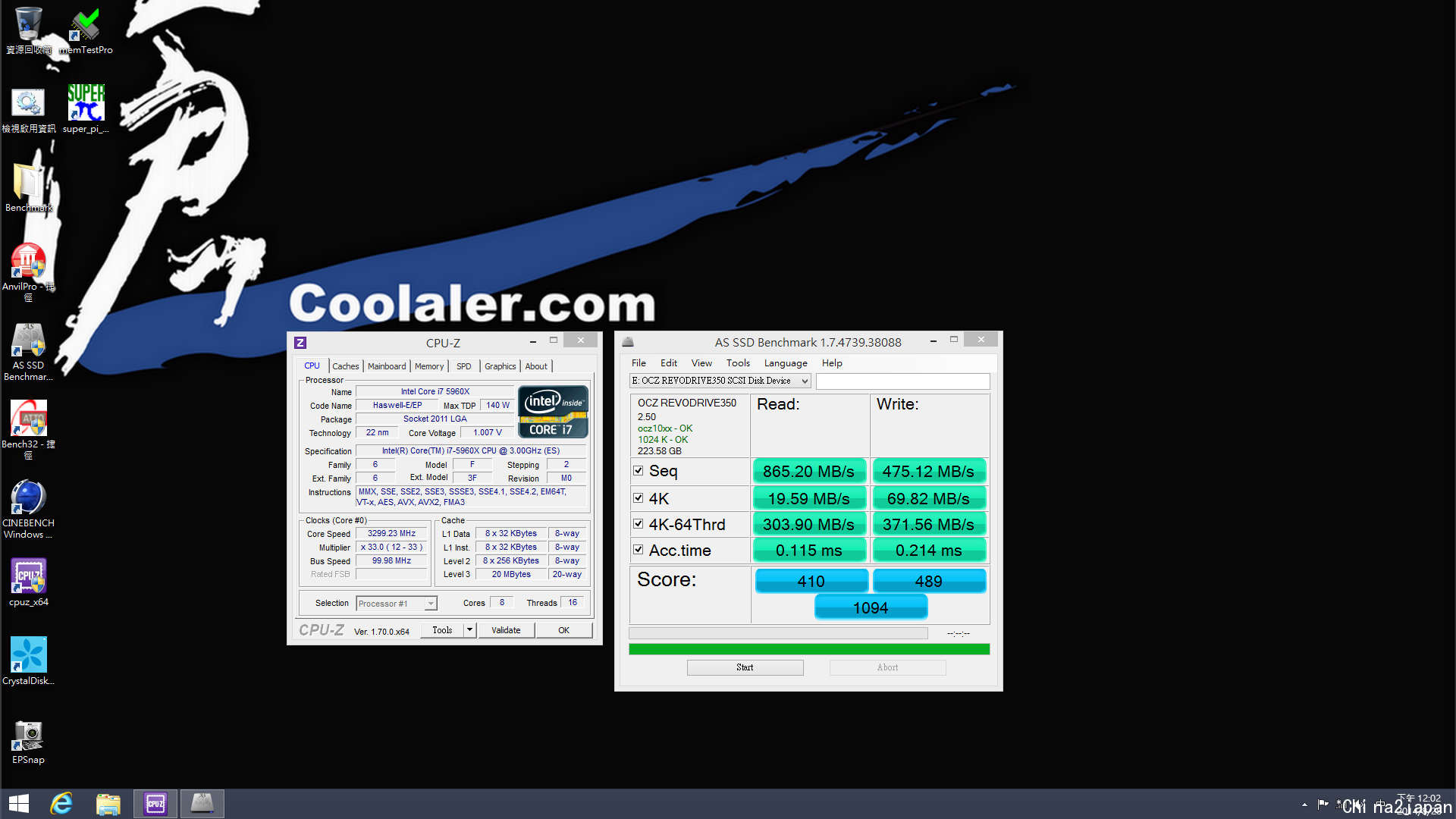Screen dimensions: 1456x819
Task: Open the View menu in AS SSD
Action: coord(701,363)
